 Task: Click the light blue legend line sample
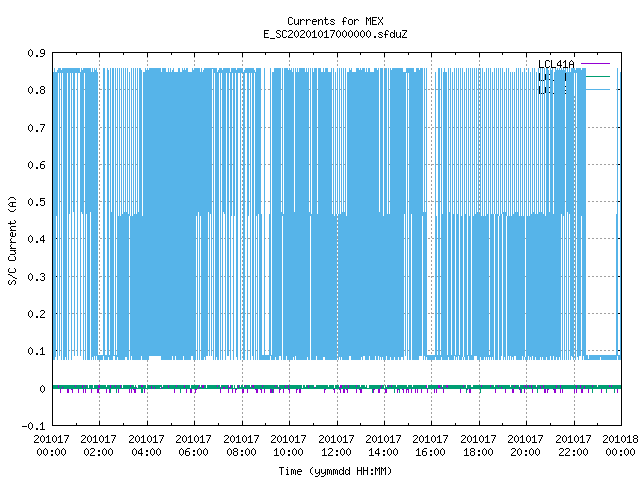click(x=598, y=89)
